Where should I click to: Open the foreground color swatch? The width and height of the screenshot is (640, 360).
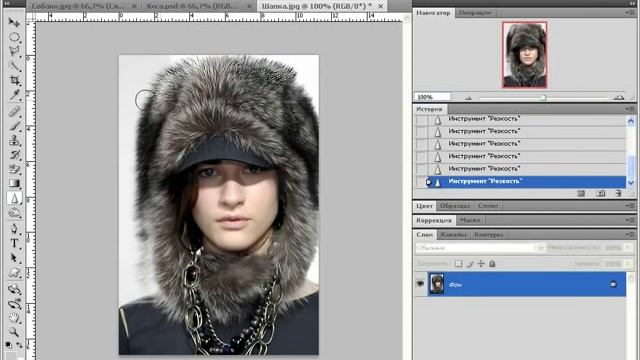click(11, 356)
